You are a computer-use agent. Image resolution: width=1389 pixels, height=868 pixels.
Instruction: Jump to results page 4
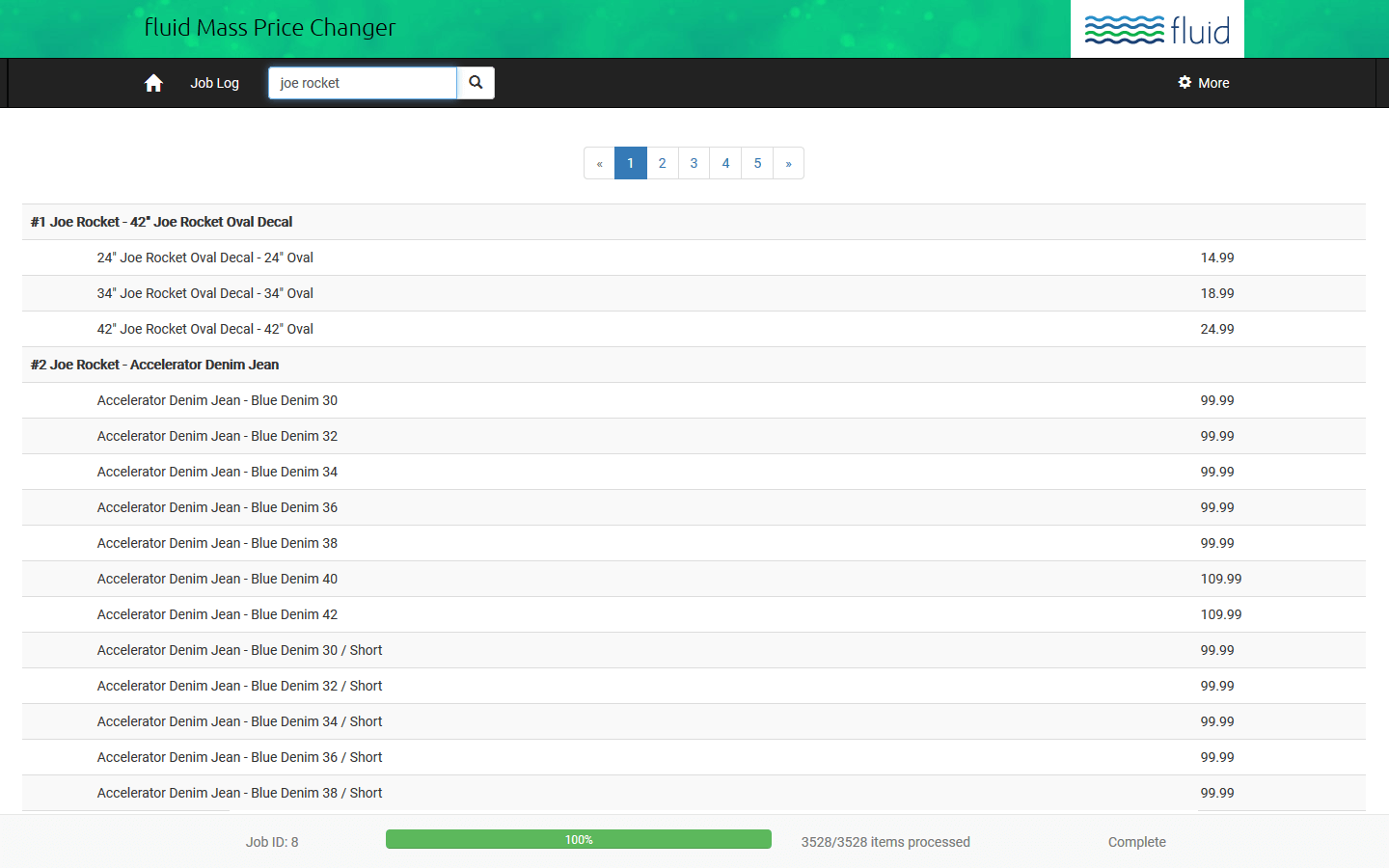[725, 163]
